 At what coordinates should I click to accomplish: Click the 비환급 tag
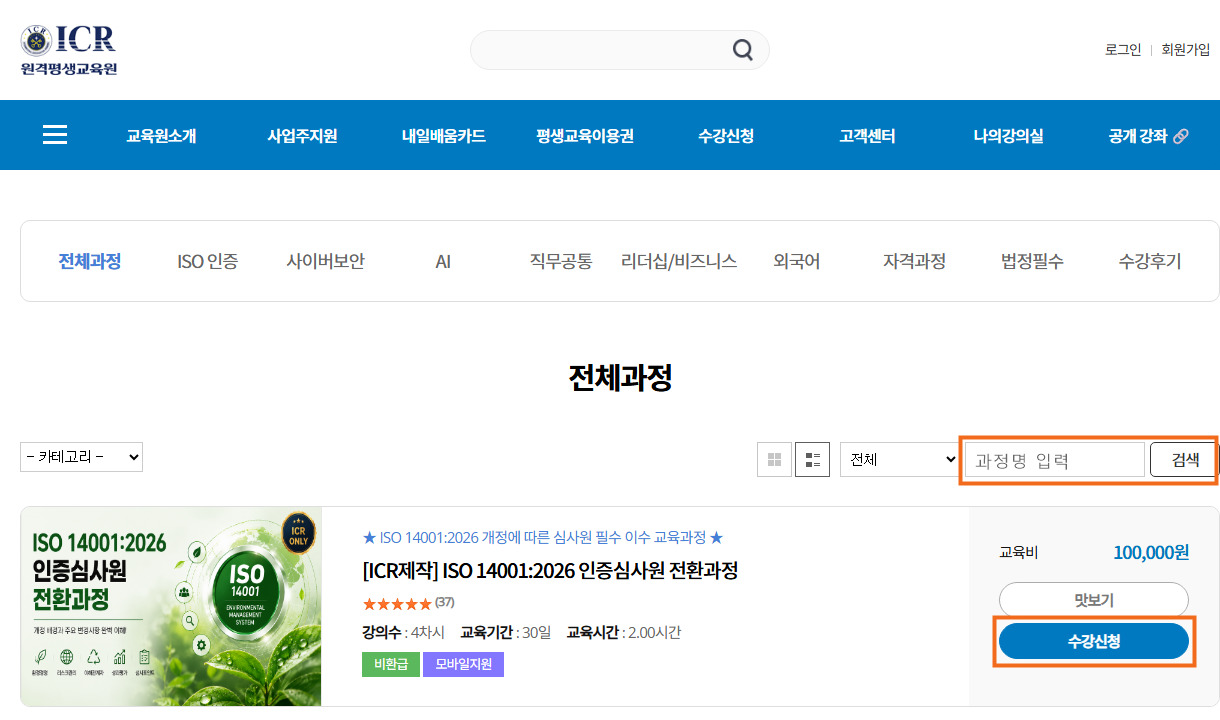[x=391, y=664]
